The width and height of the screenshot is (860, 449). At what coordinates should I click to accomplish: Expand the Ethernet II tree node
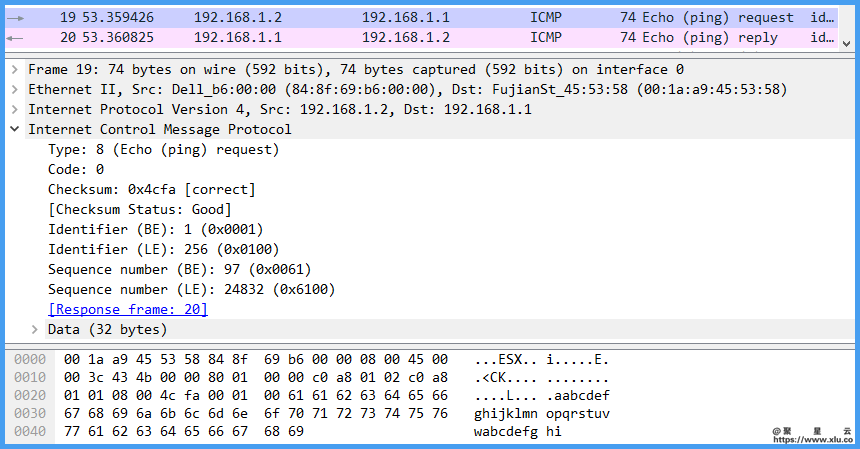(15, 90)
